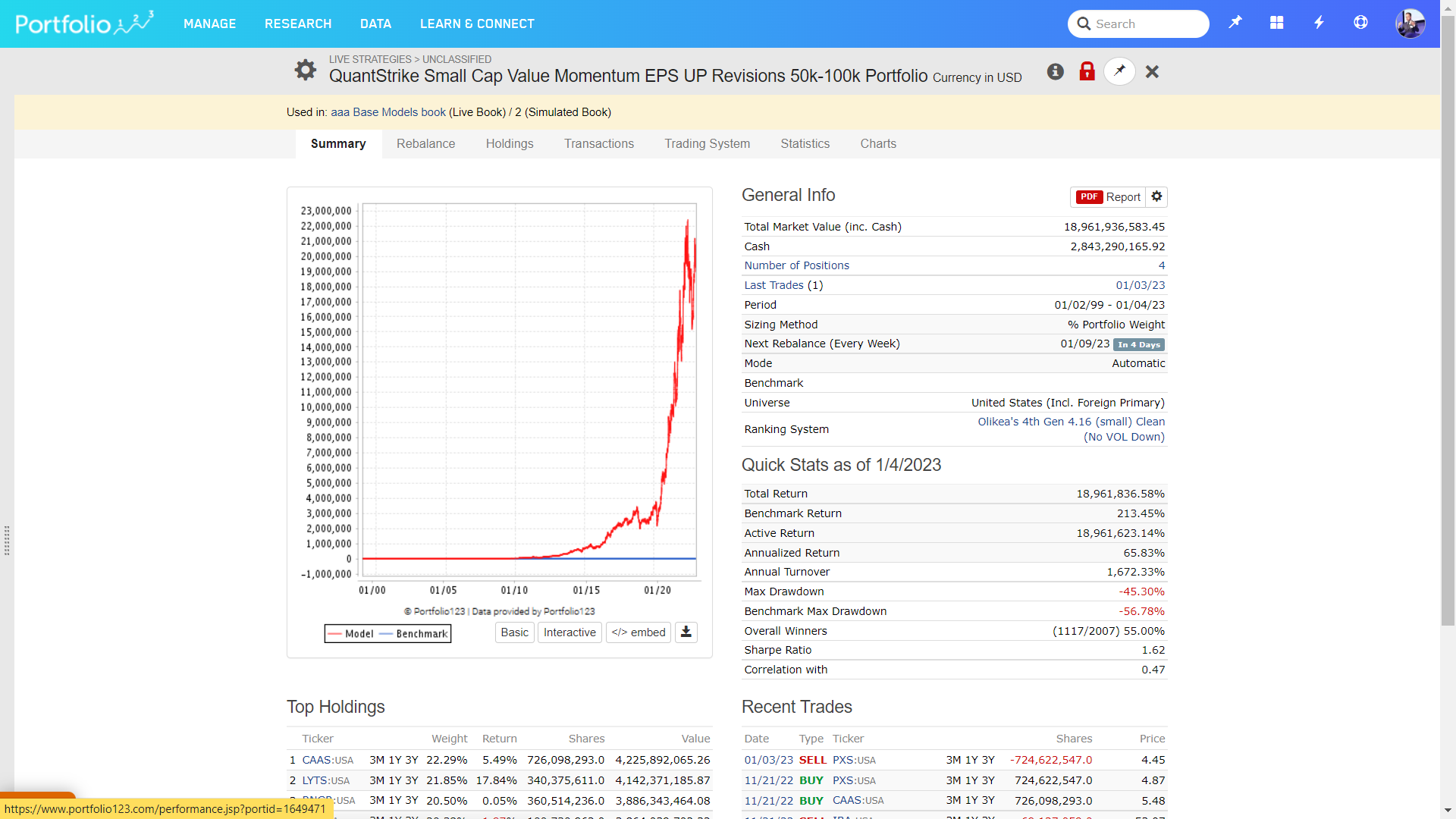Click the Model legend entry on chart

tap(351, 634)
